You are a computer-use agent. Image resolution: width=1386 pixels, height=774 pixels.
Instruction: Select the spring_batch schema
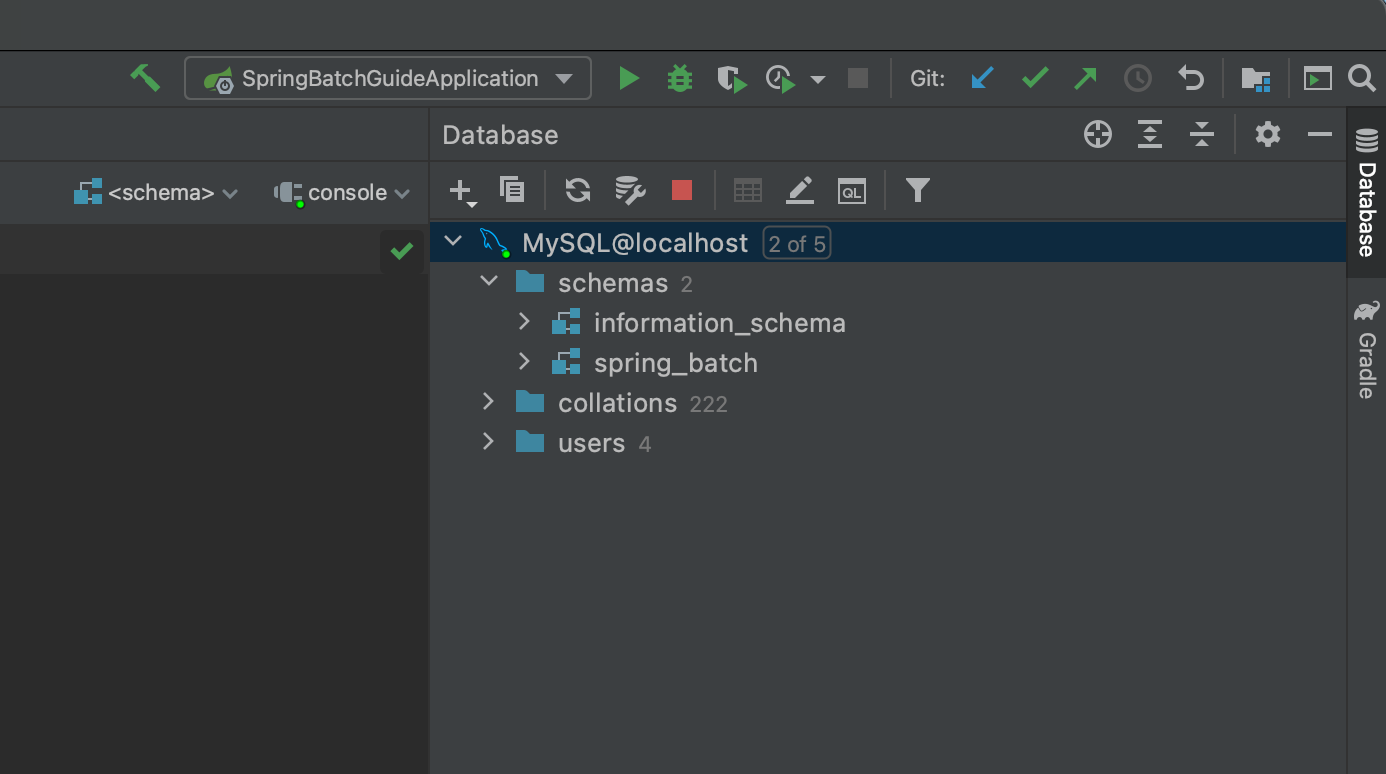[676, 363]
